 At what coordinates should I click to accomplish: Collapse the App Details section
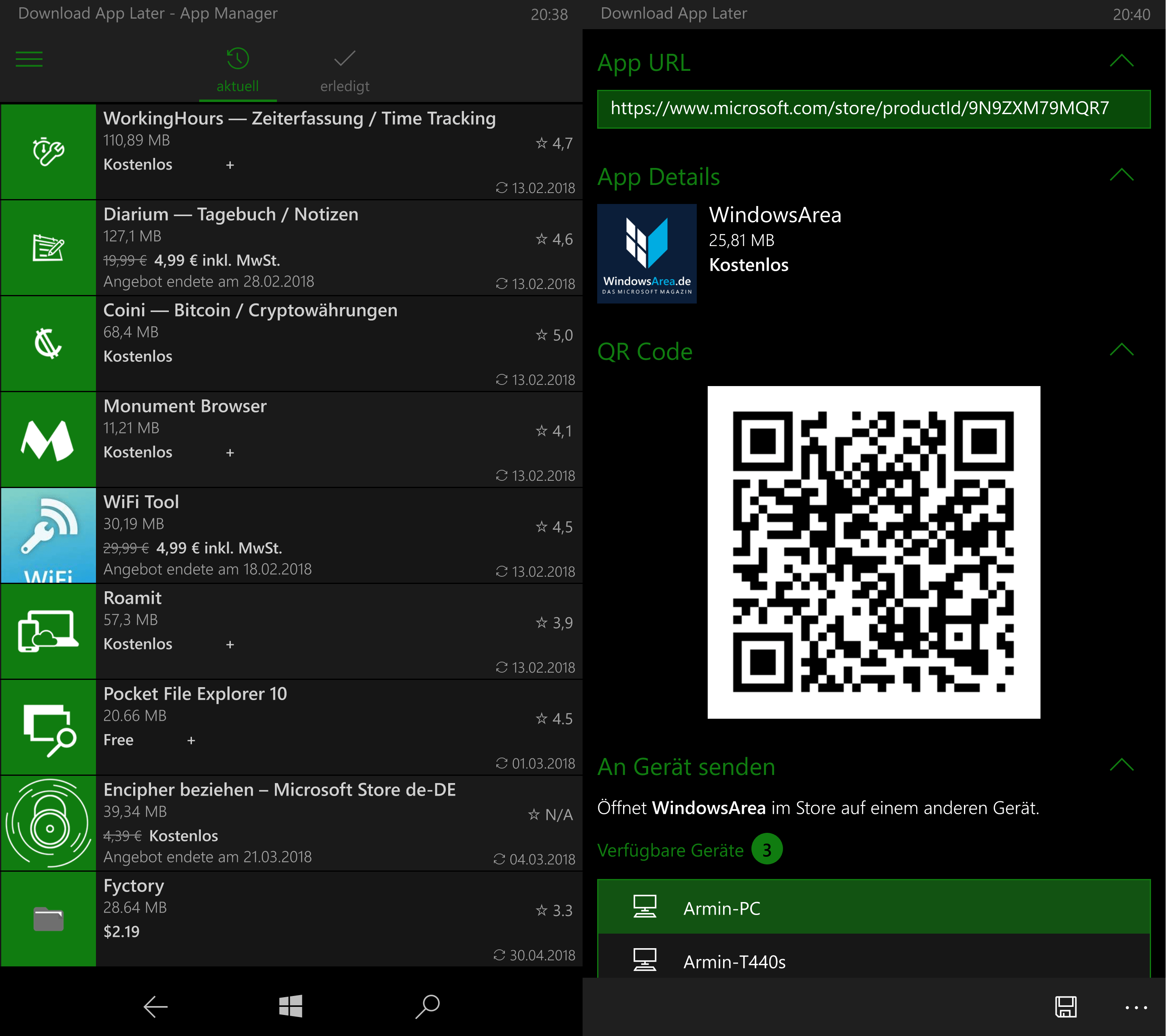point(1121,175)
